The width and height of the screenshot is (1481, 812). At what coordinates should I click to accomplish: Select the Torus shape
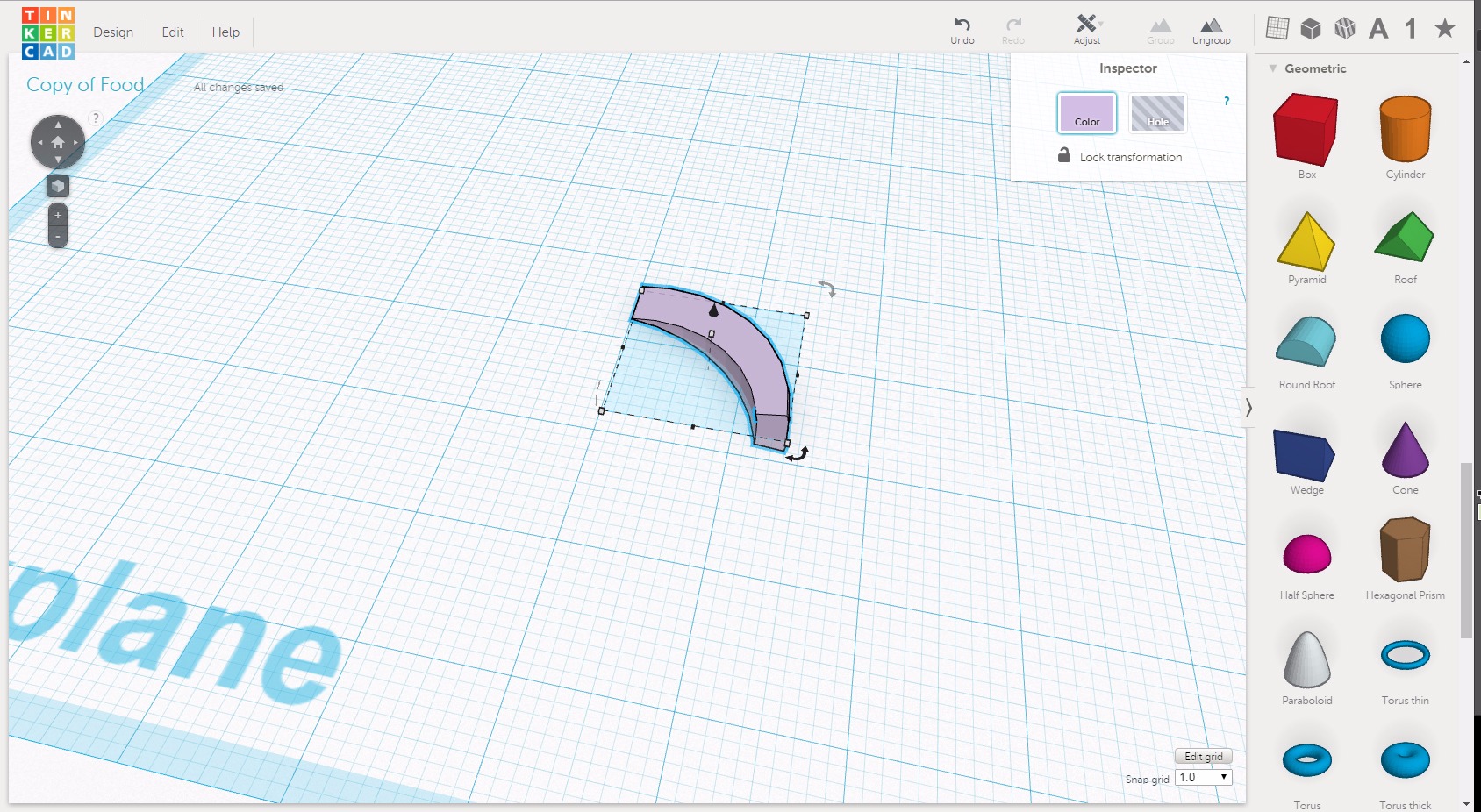(x=1307, y=760)
